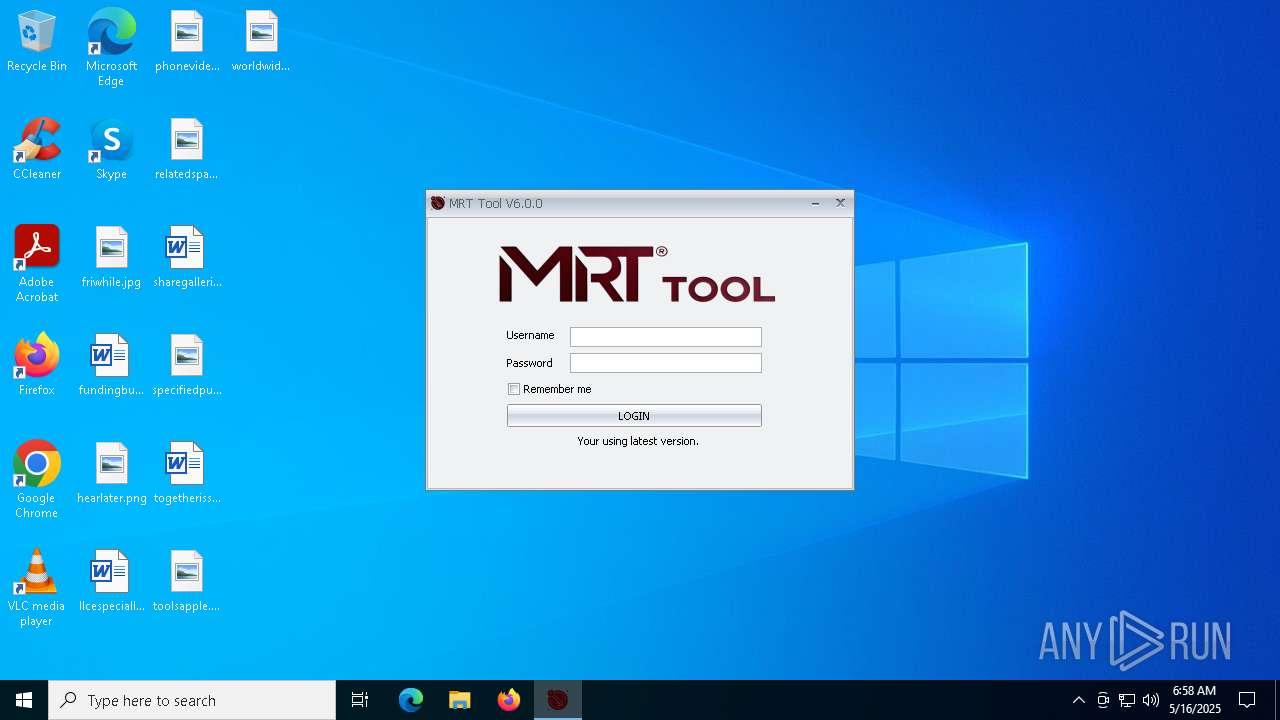This screenshot has height=720, width=1280.
Task: Open VLC media player desktop shortcut
Action: click(x=37, y=588)
